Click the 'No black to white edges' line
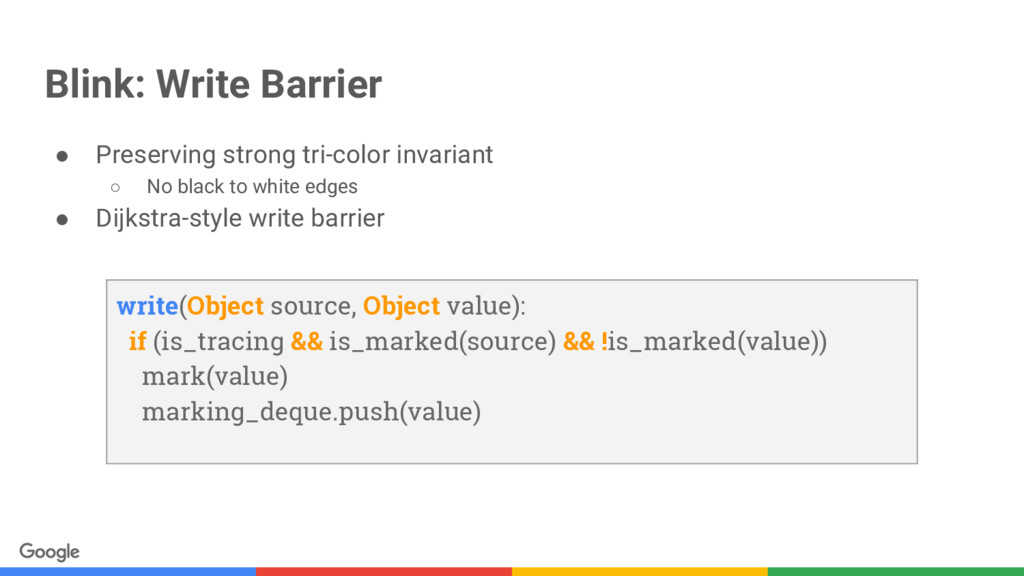 pos(252,187)
